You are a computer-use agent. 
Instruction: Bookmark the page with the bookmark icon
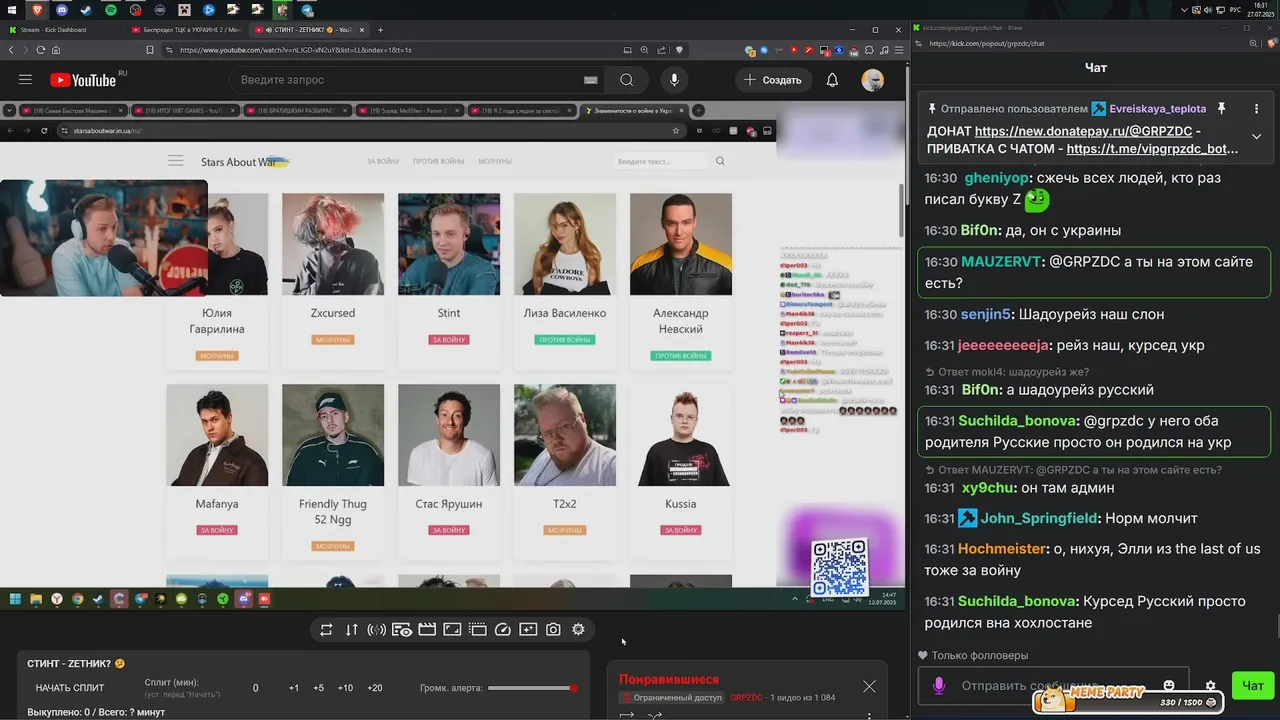(150, 50)
